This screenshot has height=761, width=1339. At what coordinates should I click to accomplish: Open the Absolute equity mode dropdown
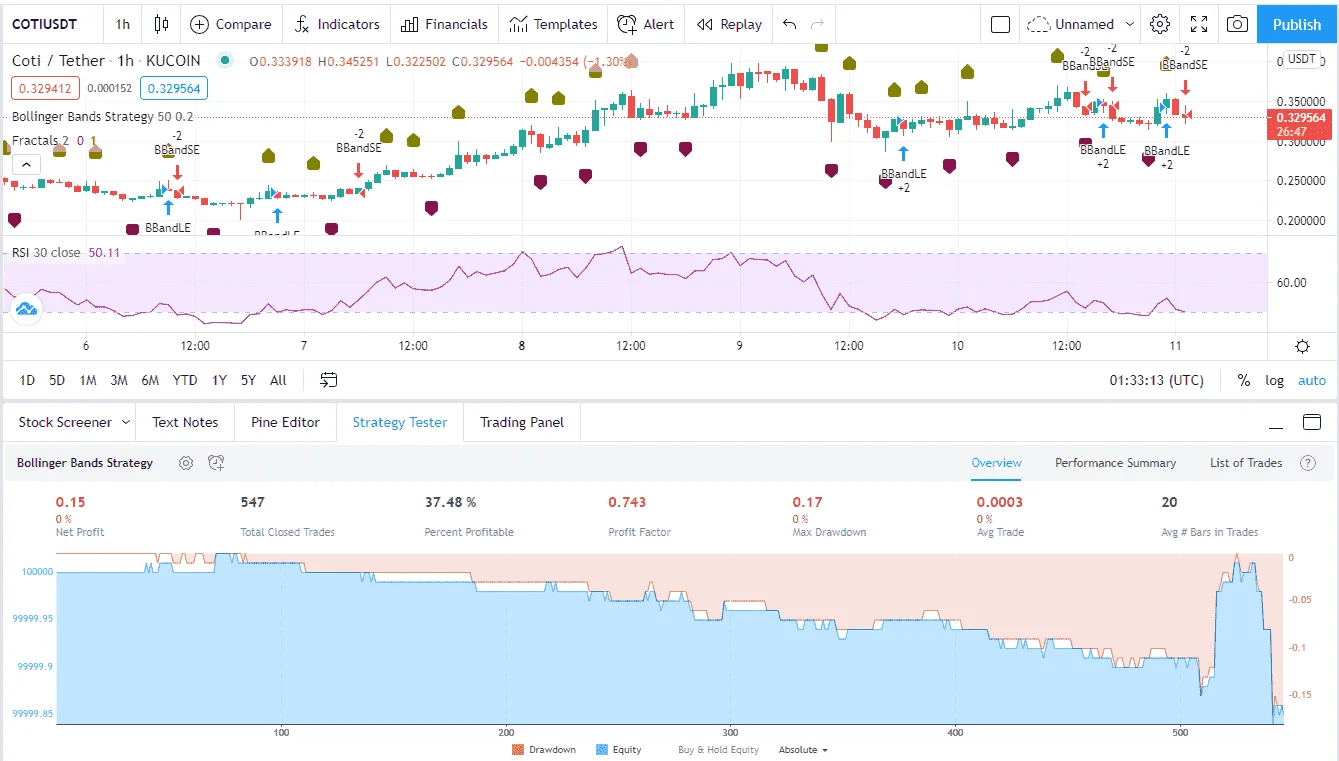(803, 750)
